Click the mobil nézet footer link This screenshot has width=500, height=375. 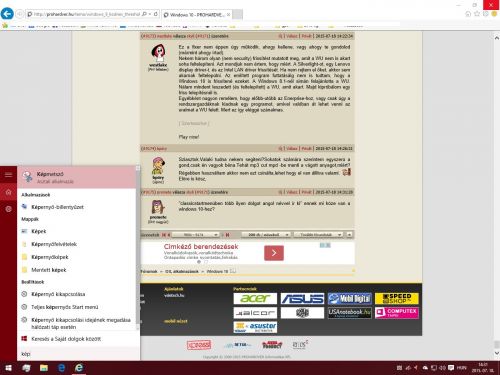coord(176,321)
